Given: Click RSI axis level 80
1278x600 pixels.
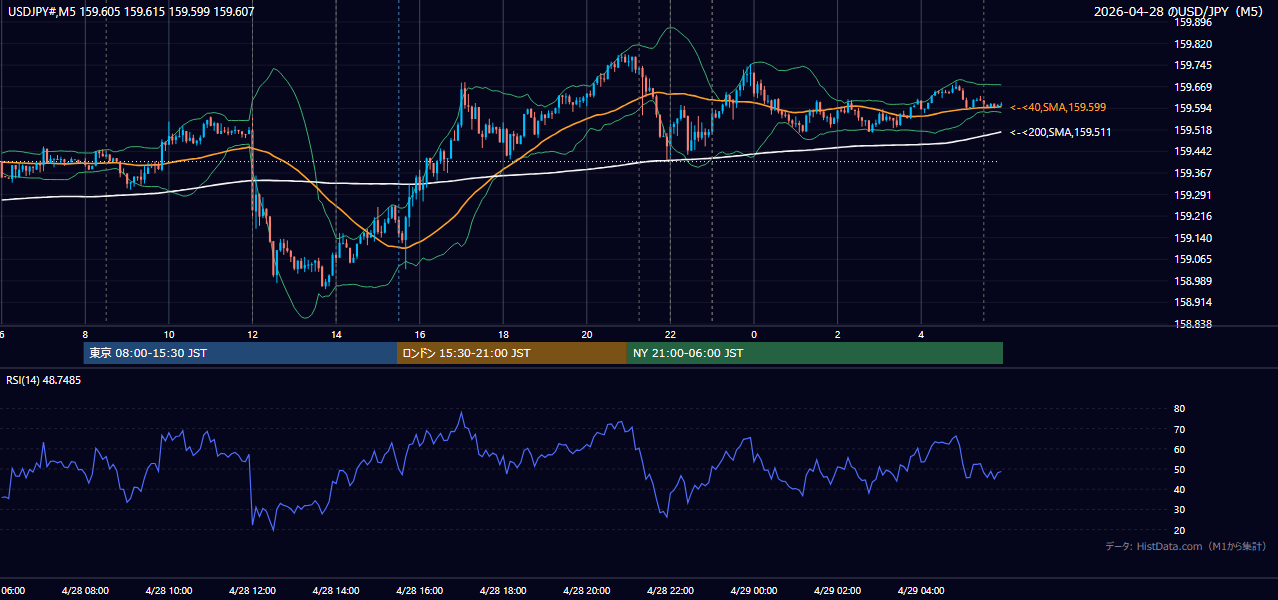Looking at the screenshot, I should click(x=1180, y=409).
